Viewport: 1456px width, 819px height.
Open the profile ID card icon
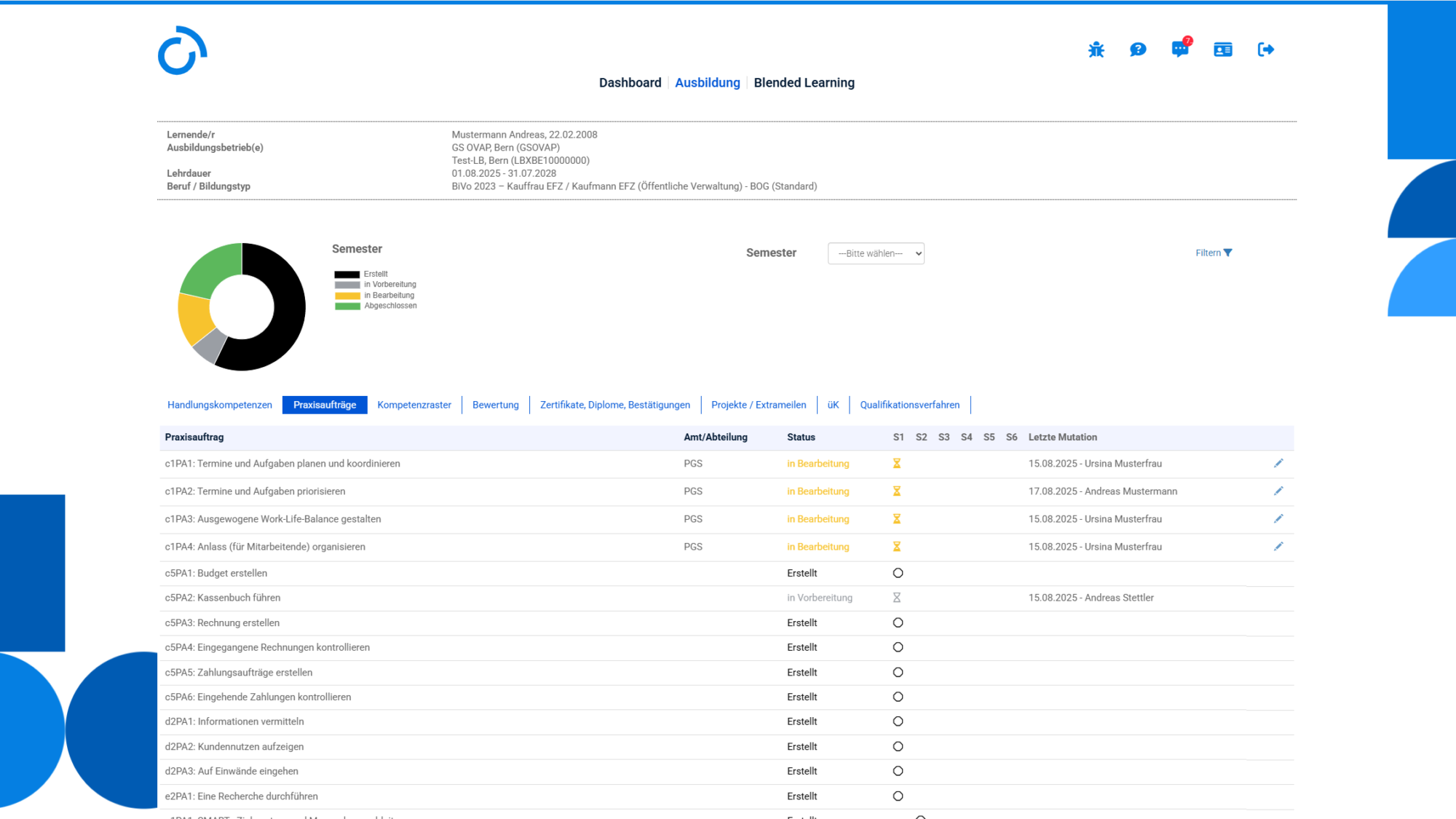tap(1223, 50)
